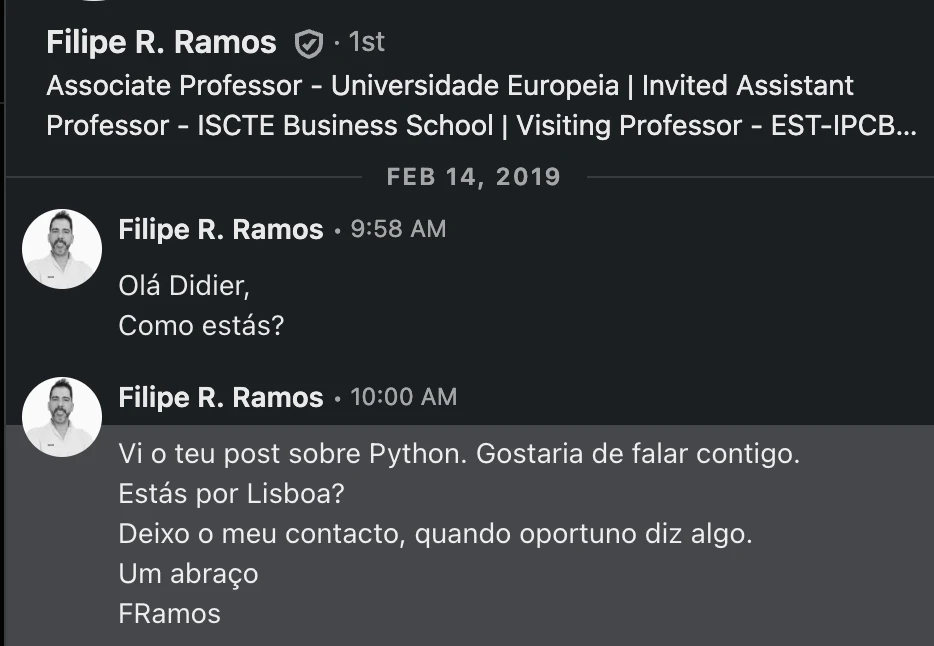Click the profile photo on the 10:00 AM message
Image resolution: width=934 pixels, height=646 pixels.
tap(62, 417)
